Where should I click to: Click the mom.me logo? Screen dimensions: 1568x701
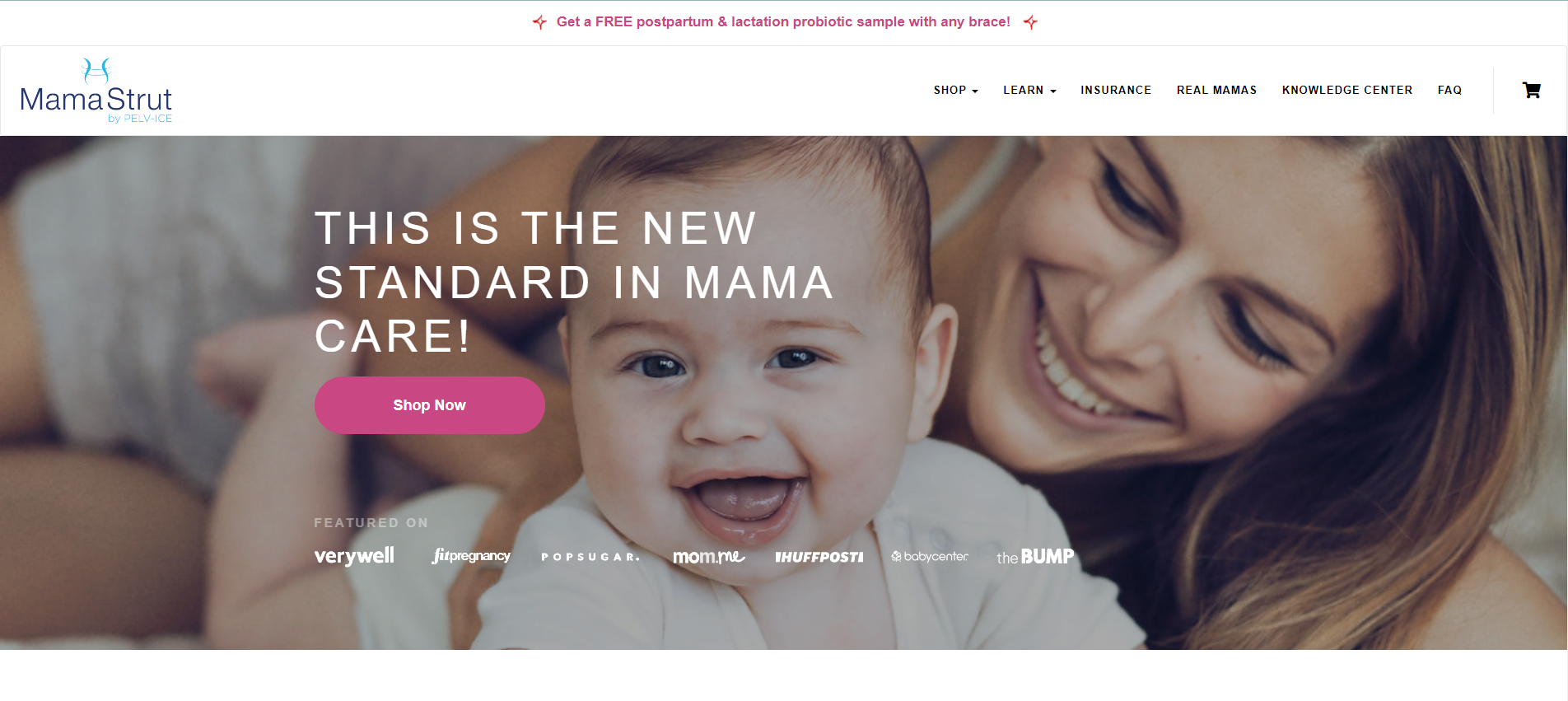point(708,557)
